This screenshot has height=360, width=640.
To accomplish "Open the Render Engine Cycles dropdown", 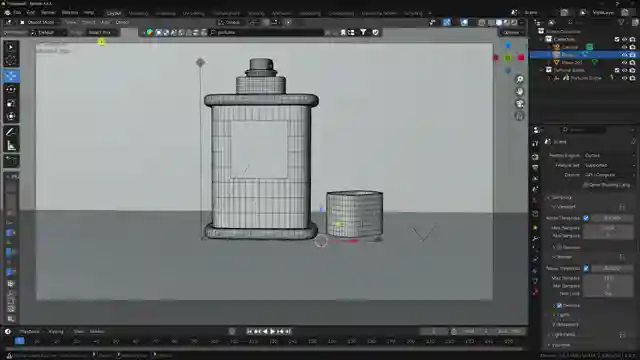I will 609,156.
